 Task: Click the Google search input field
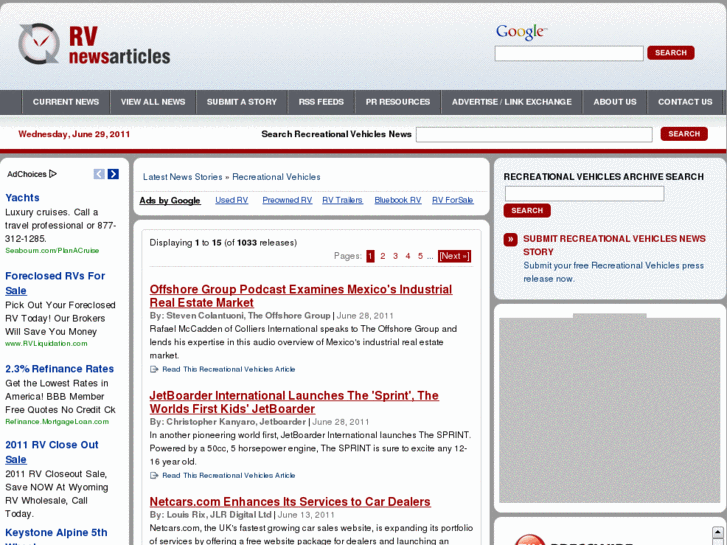[569, 53]
